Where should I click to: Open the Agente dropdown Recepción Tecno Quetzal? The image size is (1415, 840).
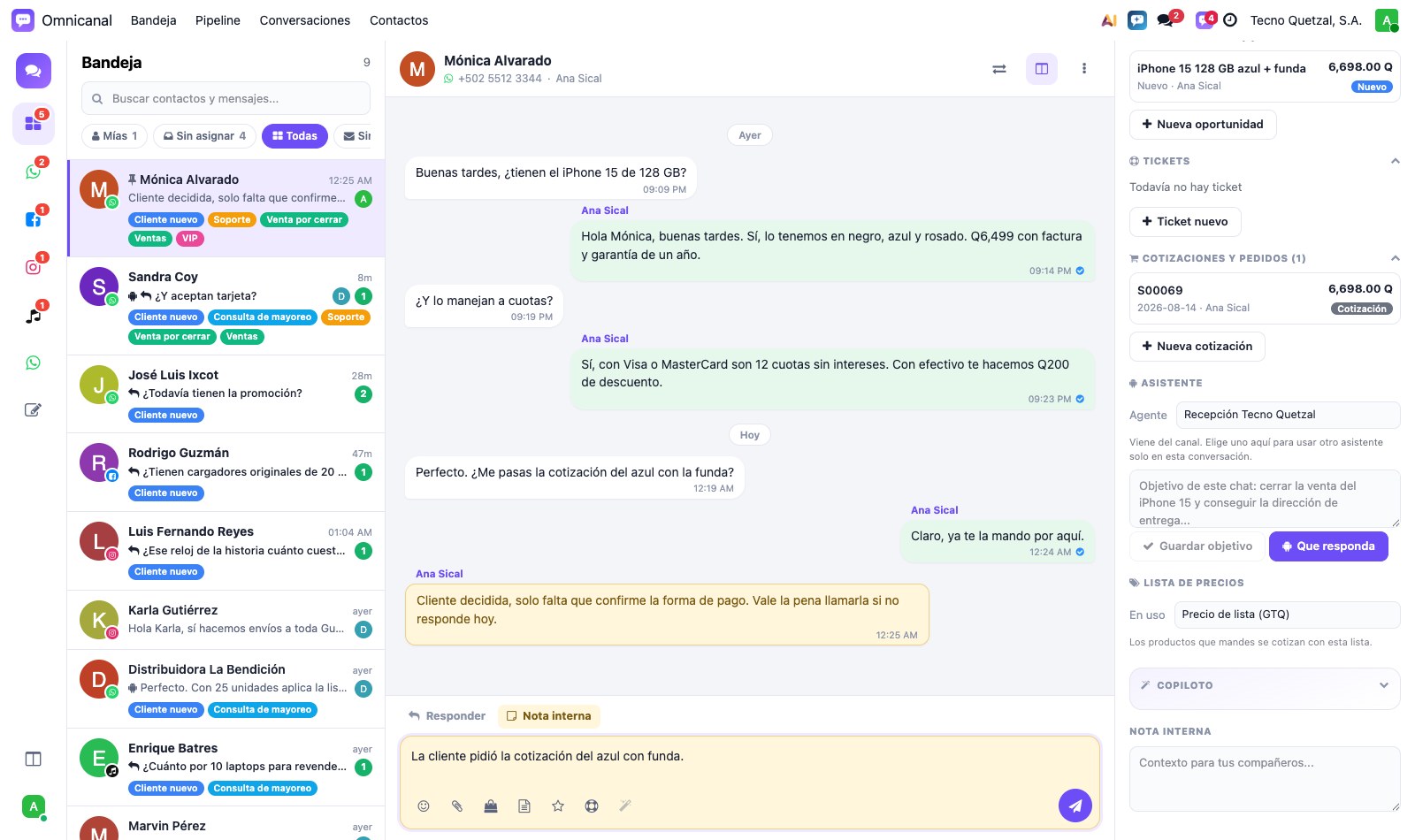1287,415
